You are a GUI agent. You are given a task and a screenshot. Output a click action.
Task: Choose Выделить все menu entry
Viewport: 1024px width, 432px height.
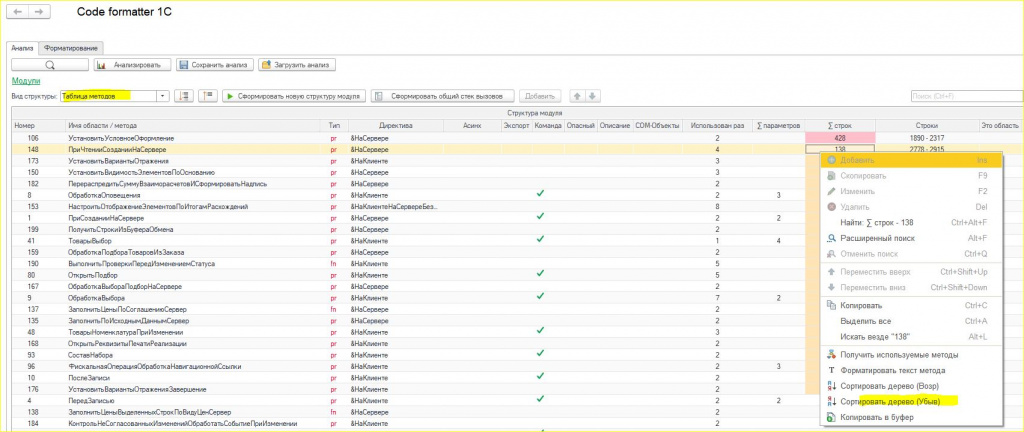(x=910, y=321)
